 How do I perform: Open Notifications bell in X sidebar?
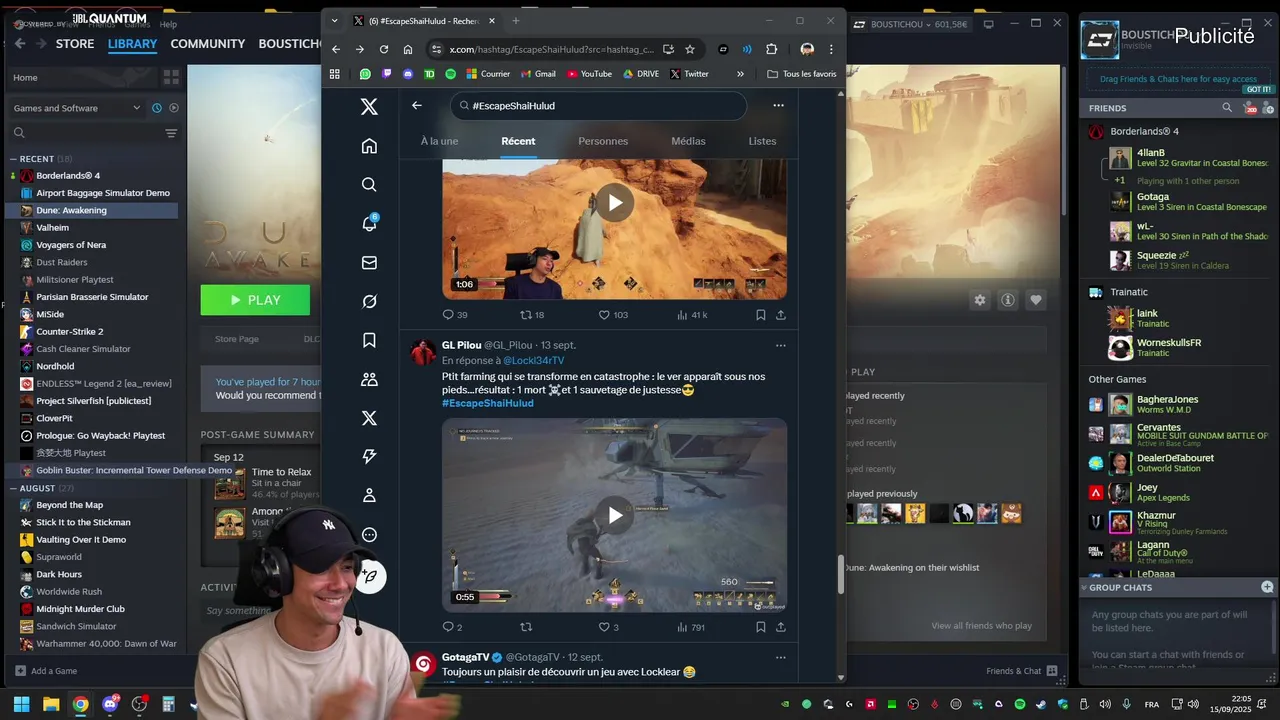[369, 223]
